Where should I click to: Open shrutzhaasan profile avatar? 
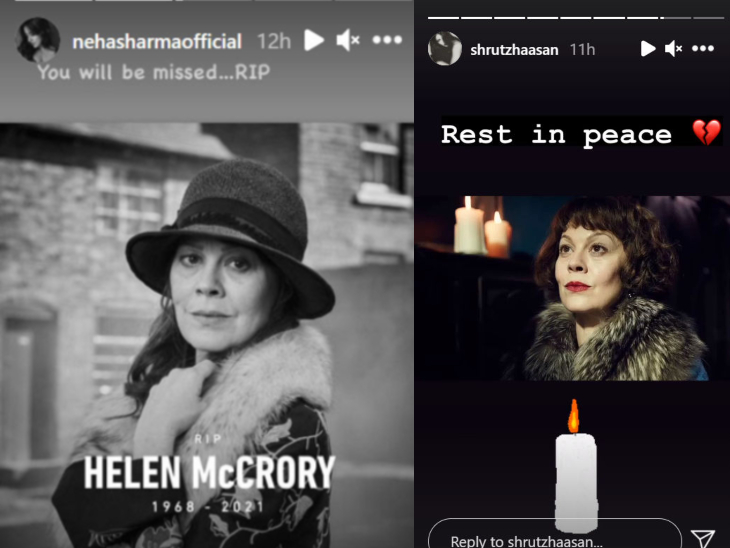(445, 48)
